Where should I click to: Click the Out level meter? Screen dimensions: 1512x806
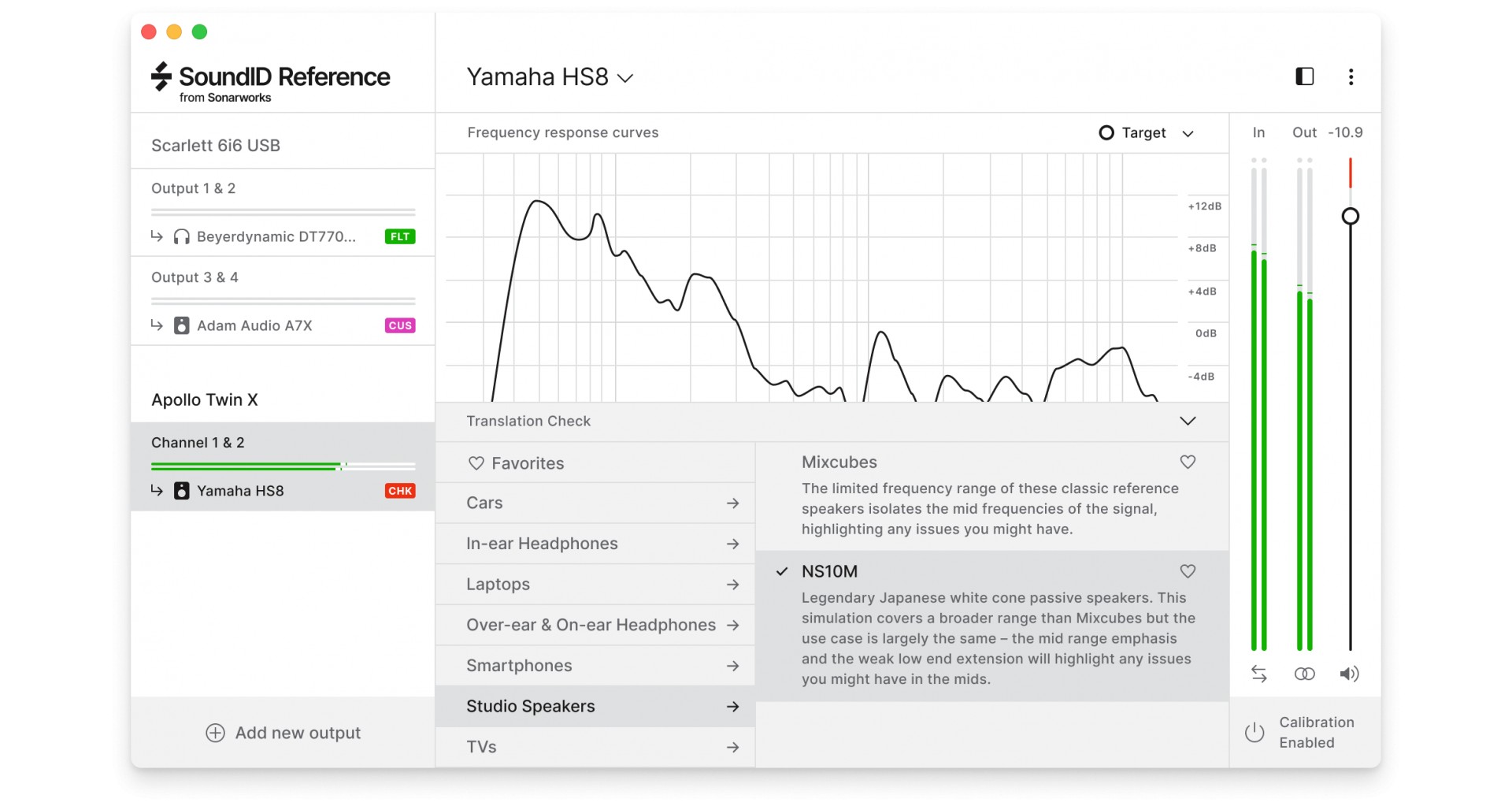tap(1304, 404)
